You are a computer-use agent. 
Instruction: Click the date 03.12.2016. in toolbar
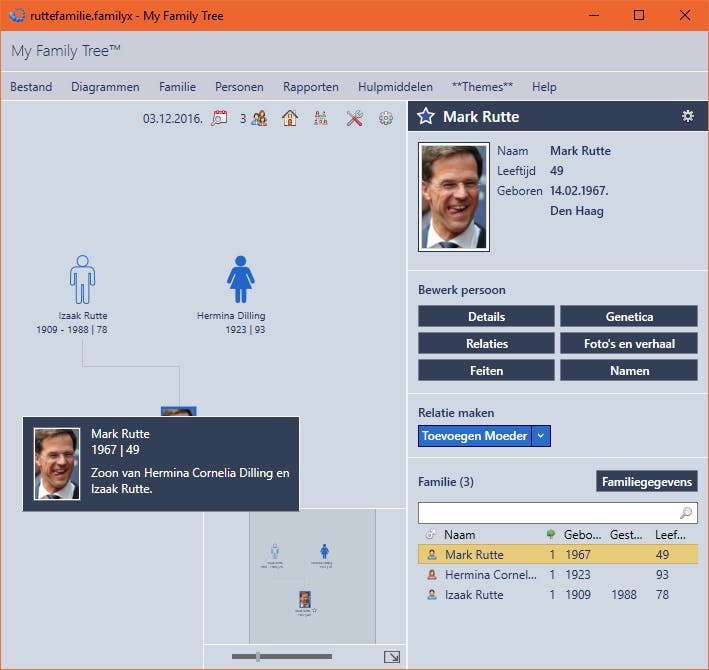pos(172,118)
